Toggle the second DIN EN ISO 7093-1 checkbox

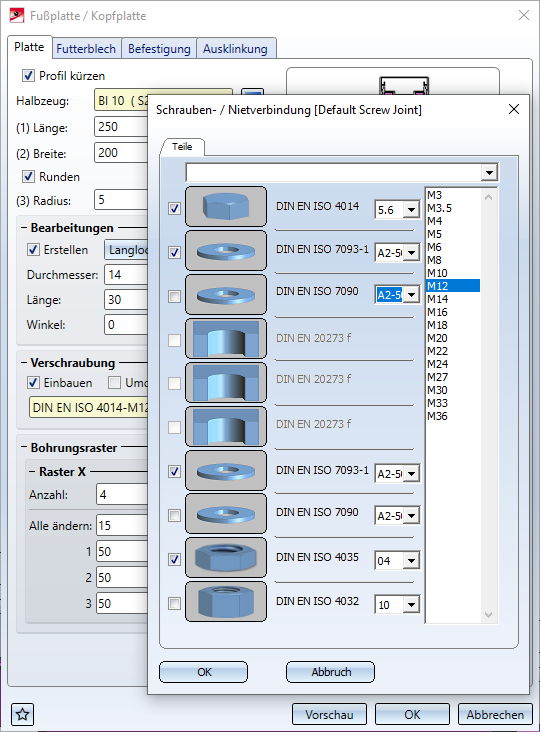175,472
